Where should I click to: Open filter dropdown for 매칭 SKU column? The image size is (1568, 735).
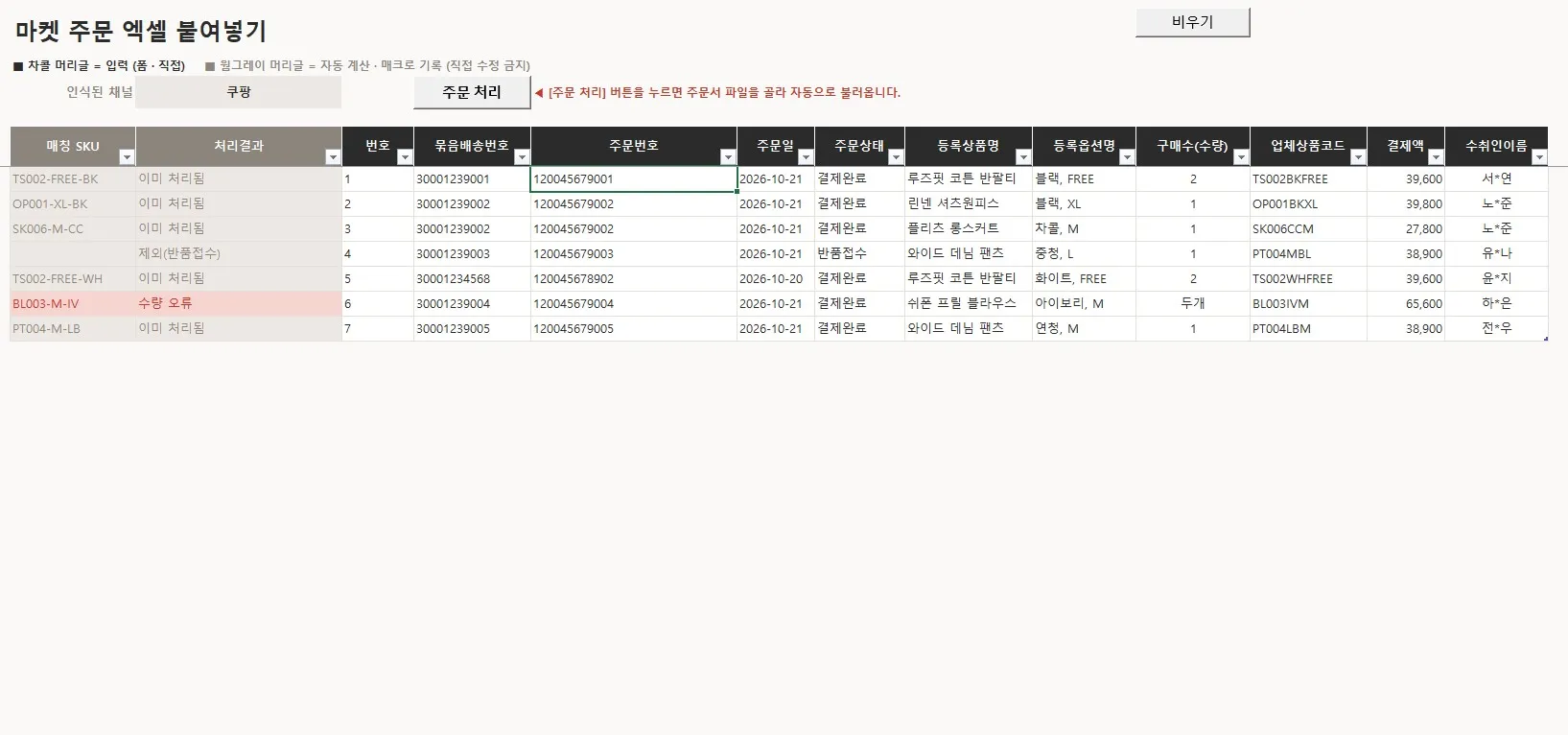pyautogui.click(x=127, y=157)
